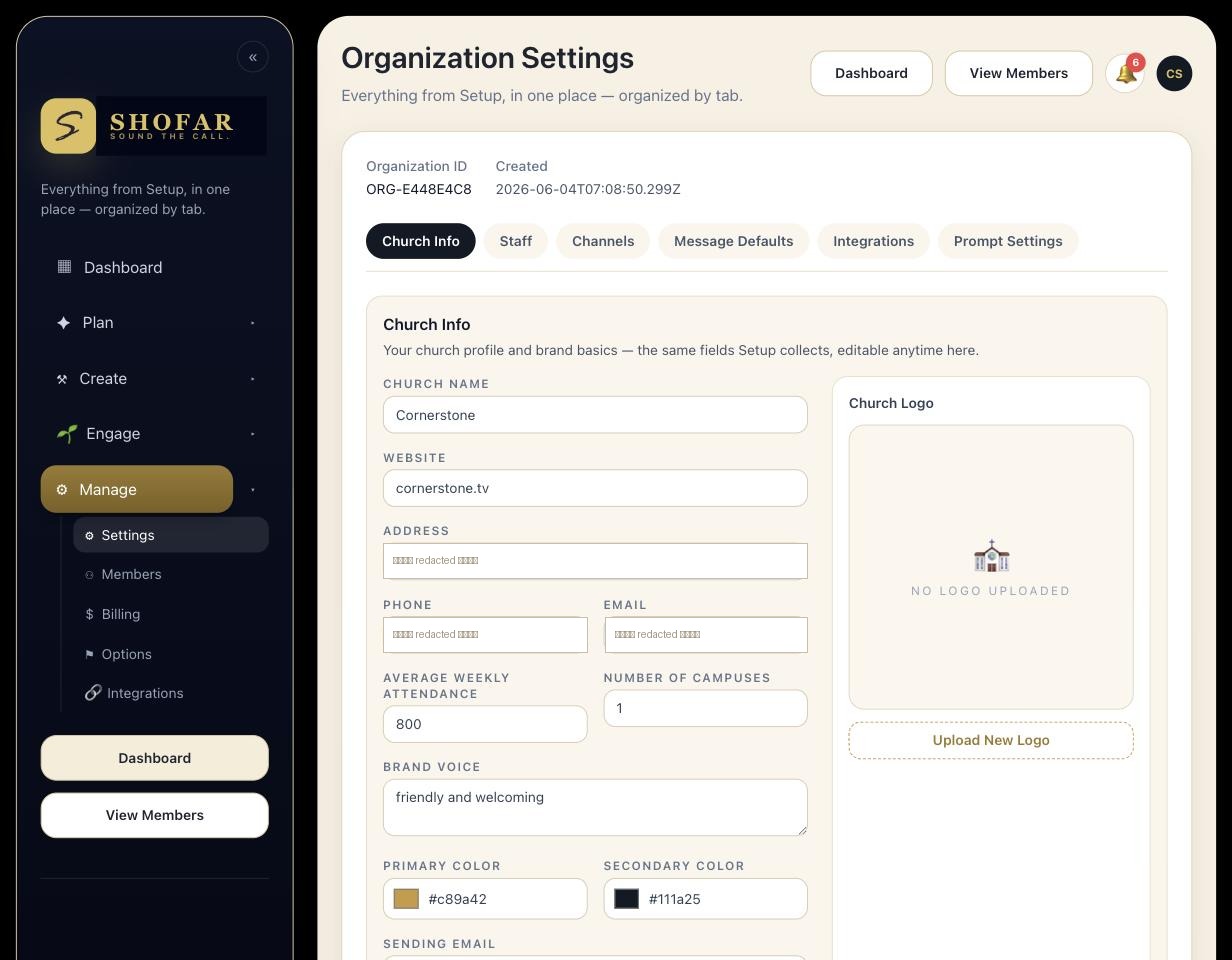Open Integrations in the Manage submenu
This screenshot has width=1232, height=960.
click(171, 693)
